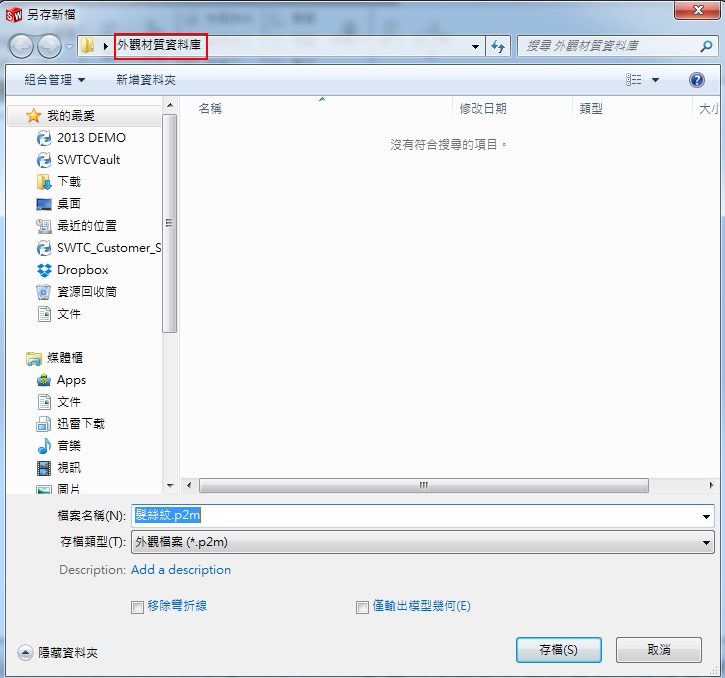This screenshot has height=678, width=725.
Task: Click the search magnifier icon
Action: tap(706, 46)
